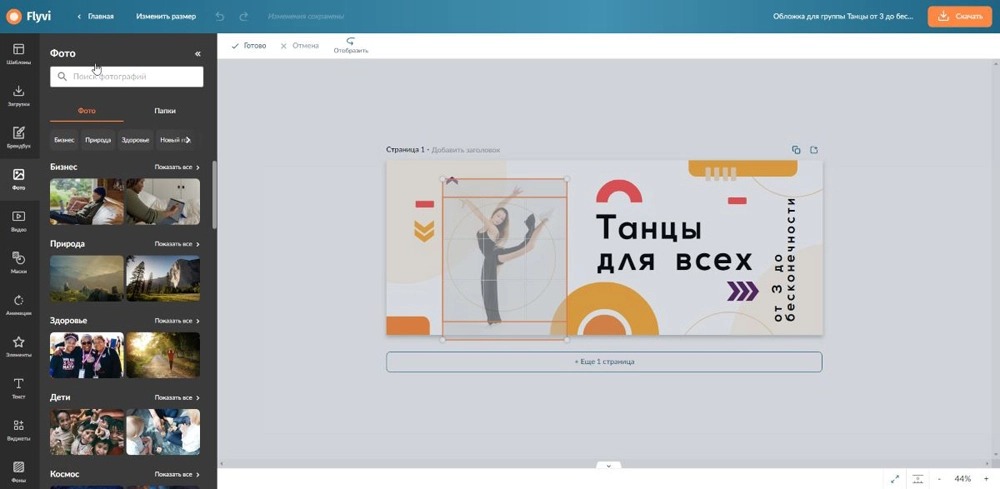Screen dimensions: 1000x489
Task: Open the Анимация sidebar icon
Action: coord(18,305)
